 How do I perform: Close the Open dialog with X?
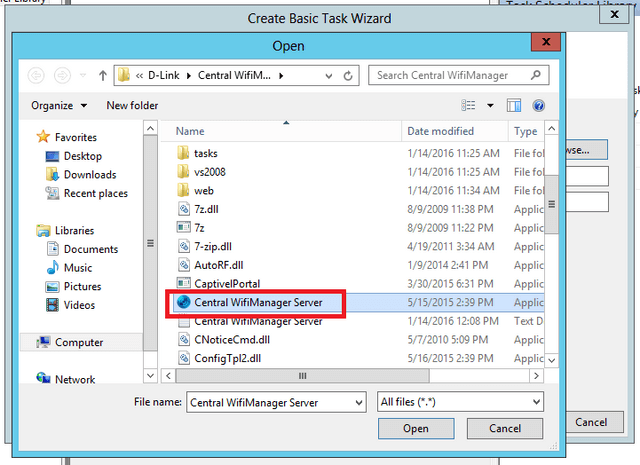pyautogui.click(x=546, y=42)
